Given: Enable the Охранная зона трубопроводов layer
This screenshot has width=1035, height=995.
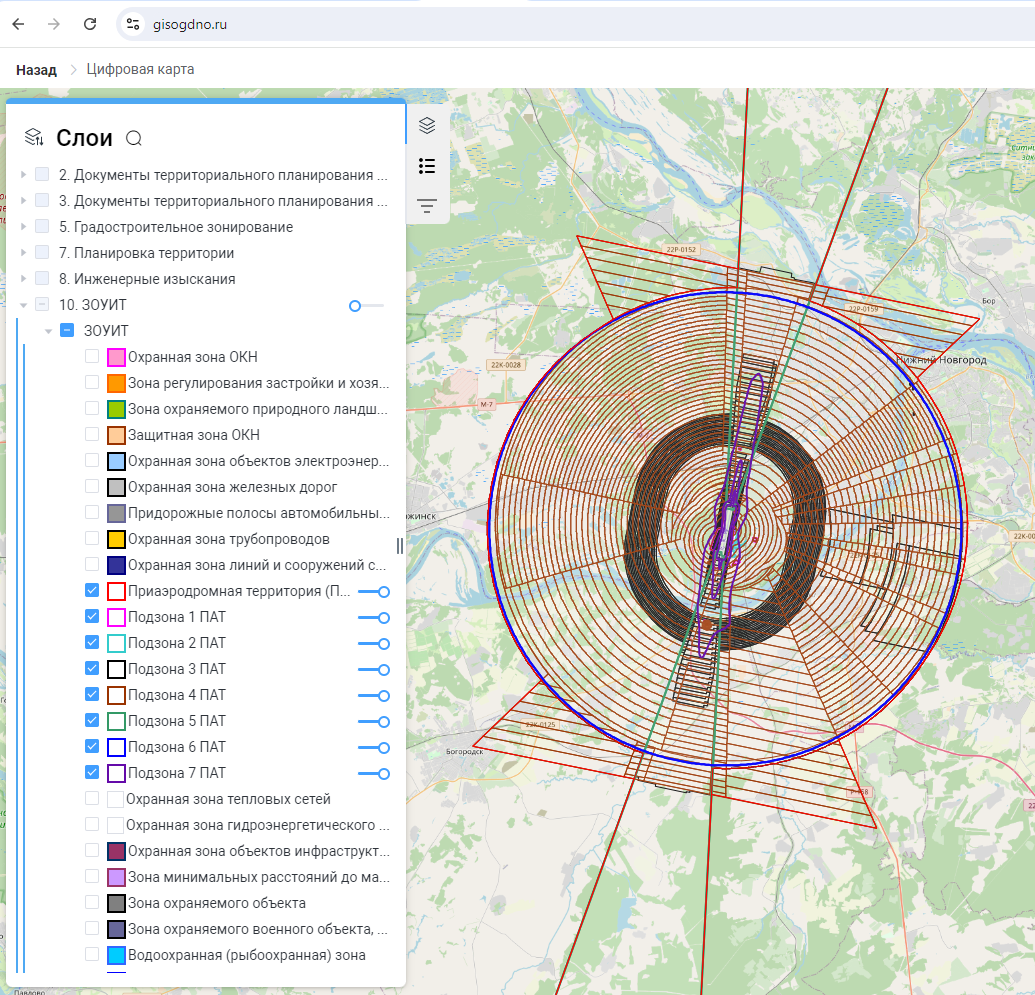Looking at the screenshot, I should 92,539.
